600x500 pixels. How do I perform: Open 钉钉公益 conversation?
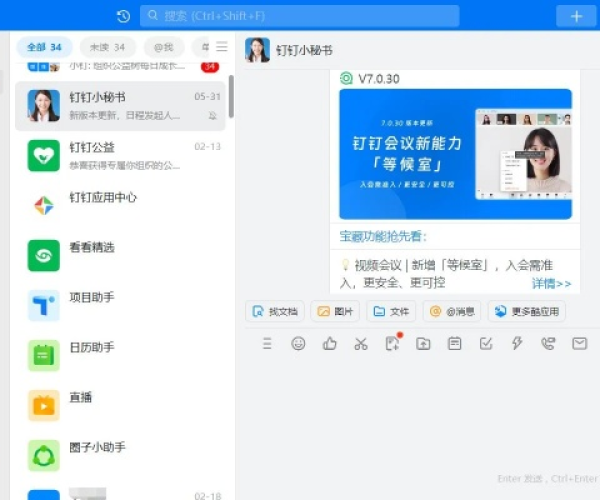tap(120, 156)
